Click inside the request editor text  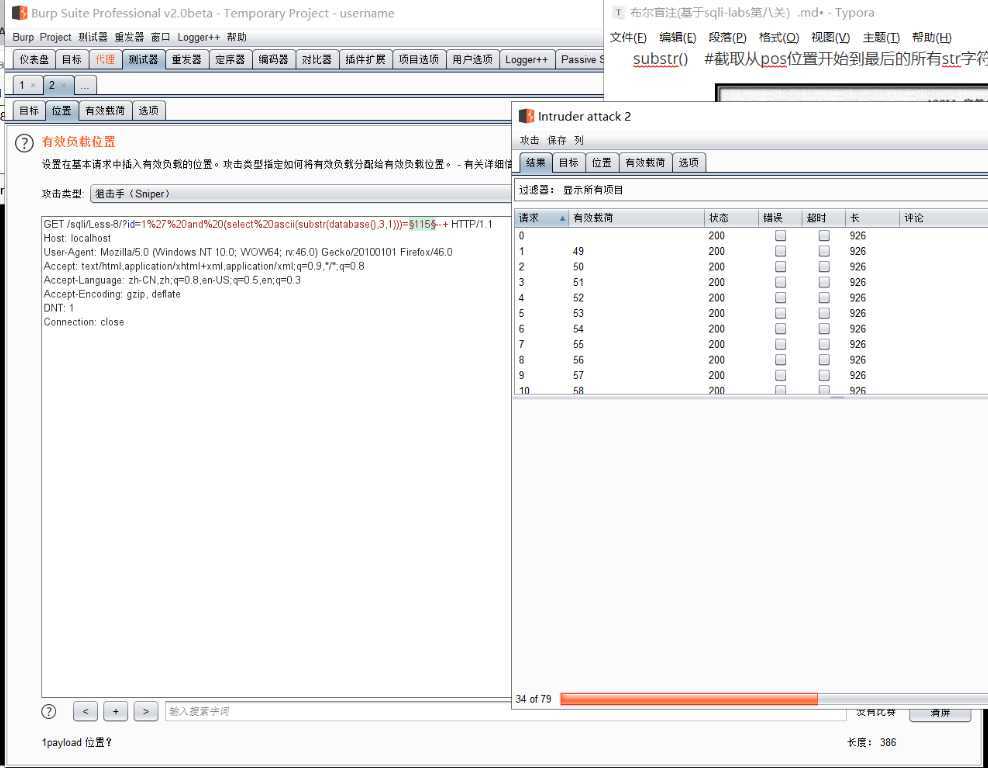tap(276, 456)
